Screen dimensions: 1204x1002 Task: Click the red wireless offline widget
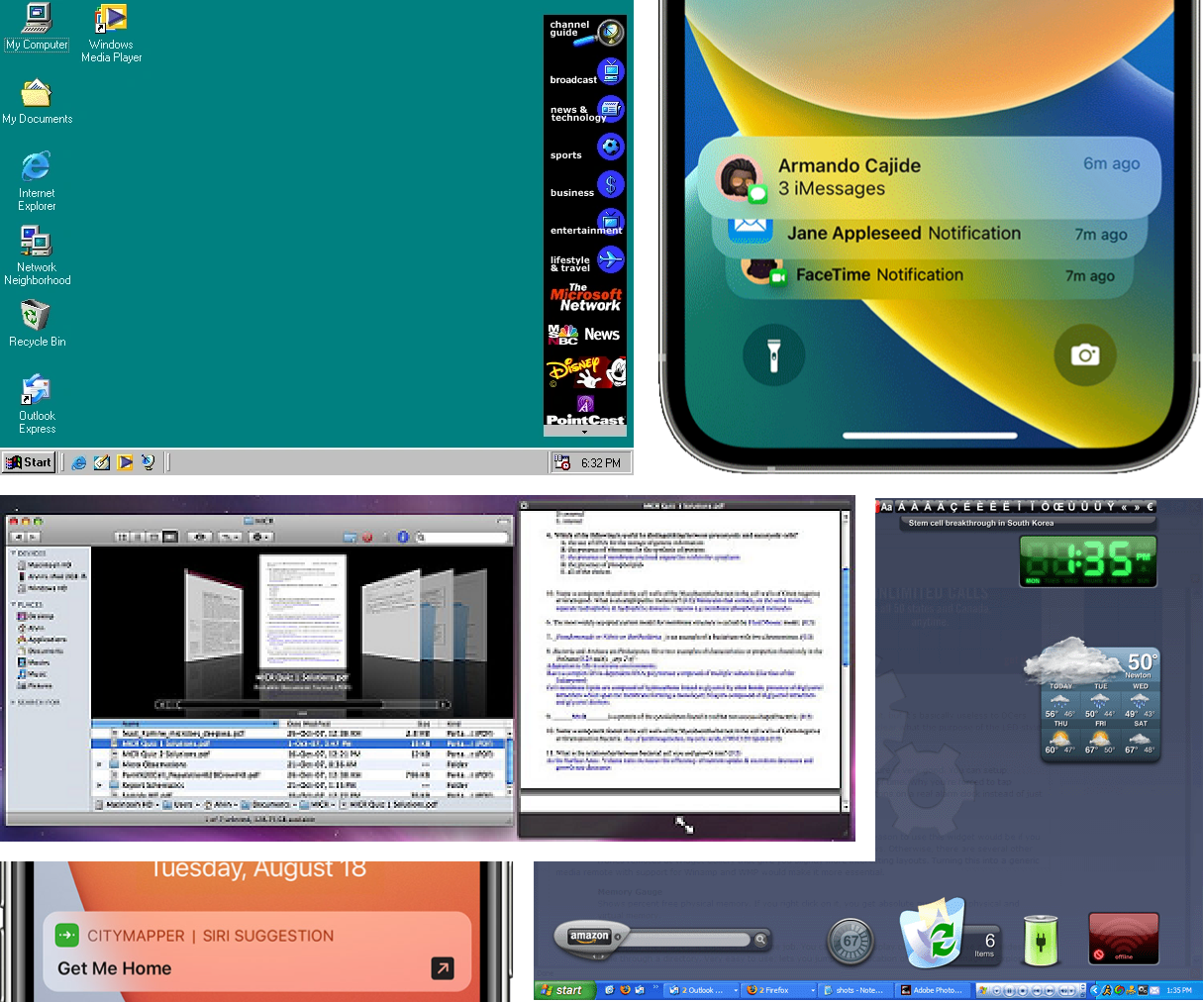pos(1123,938)
